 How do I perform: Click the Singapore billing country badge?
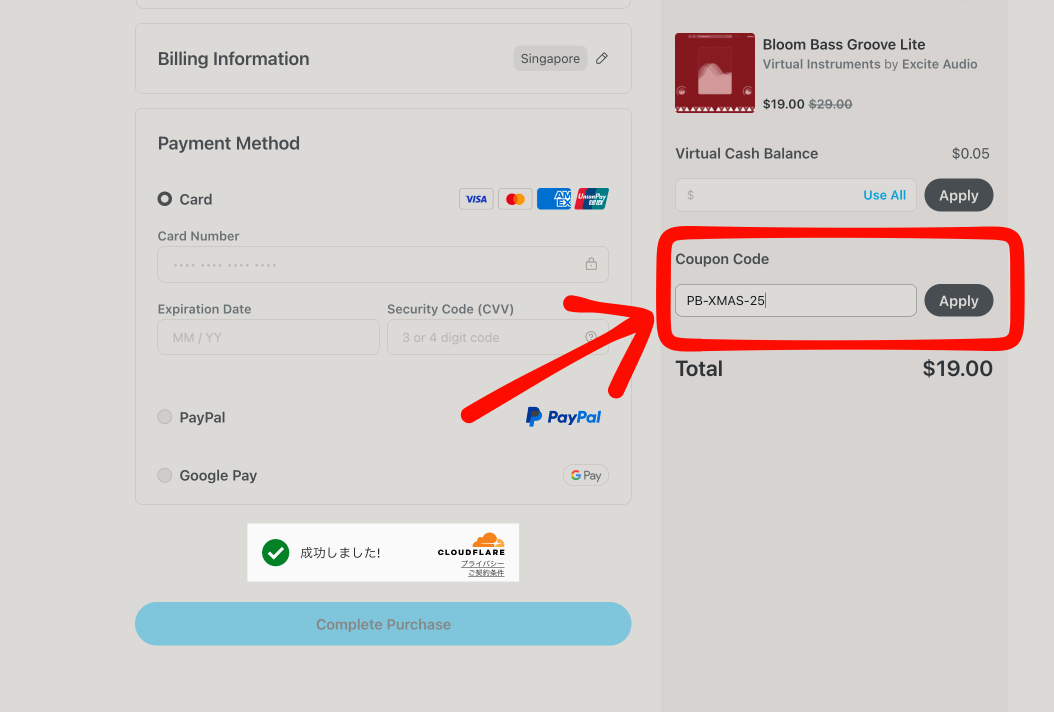click(x=550, y=59)
